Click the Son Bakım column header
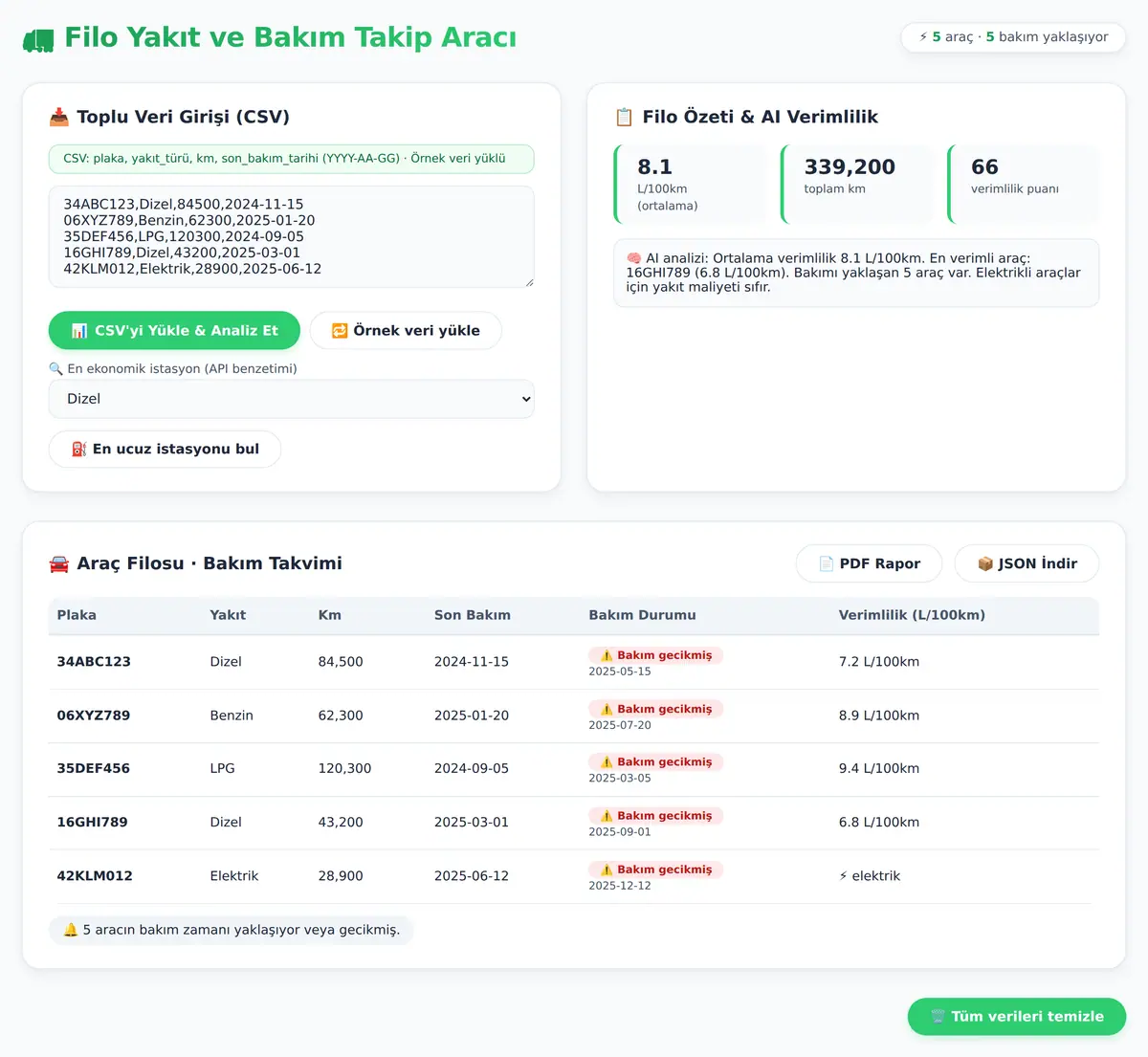 [472, 616]
